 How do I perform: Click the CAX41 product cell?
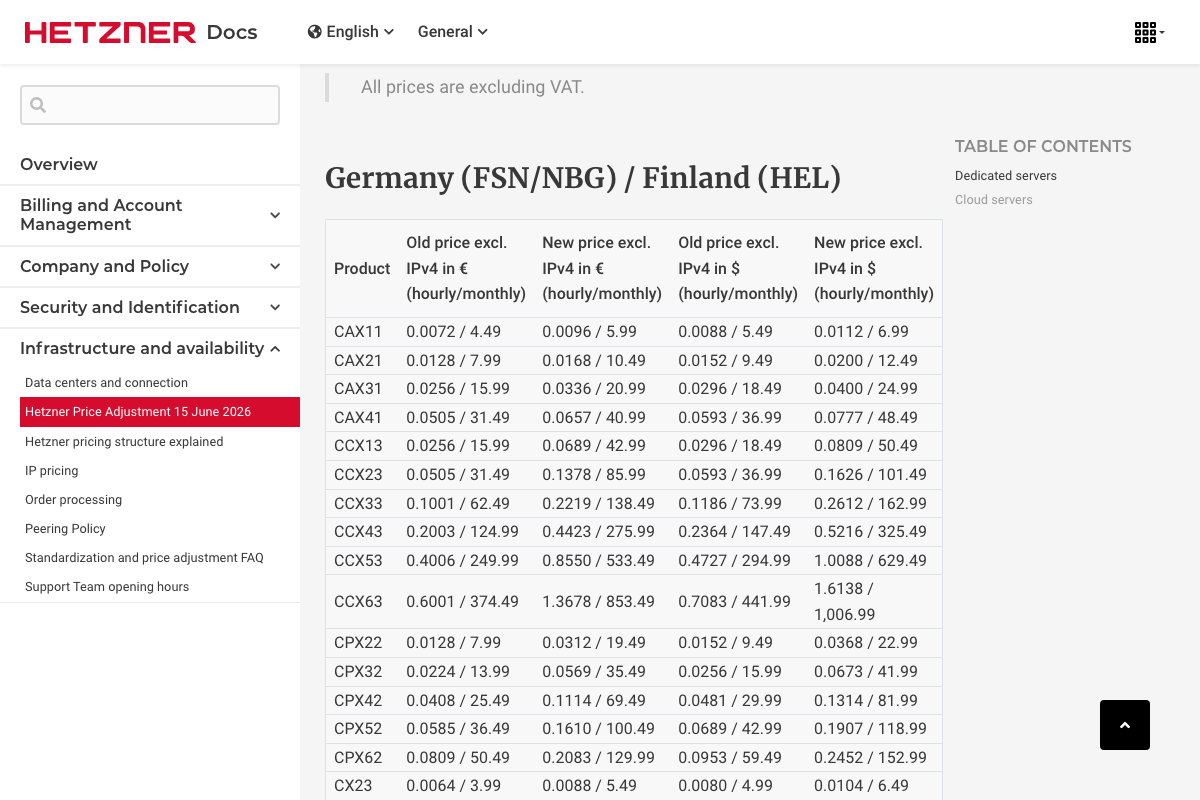[362, 417]
